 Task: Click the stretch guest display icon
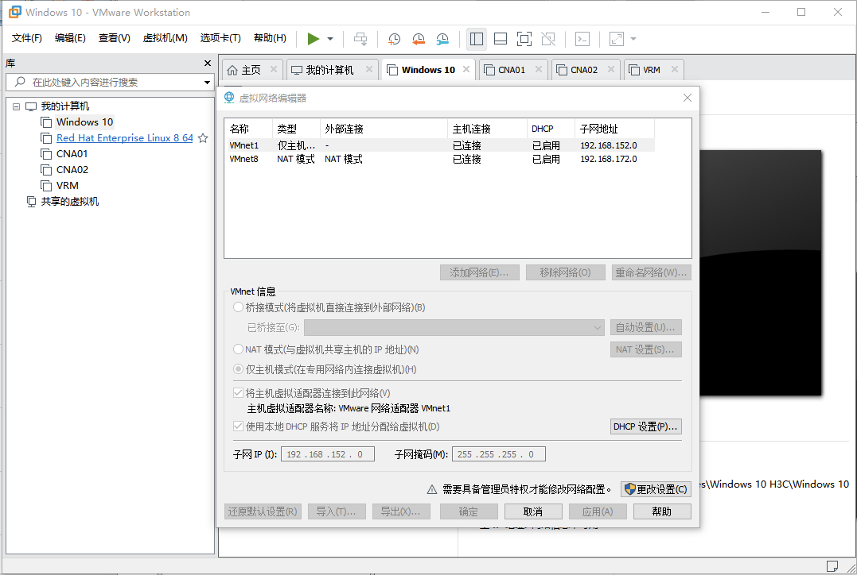616,39
